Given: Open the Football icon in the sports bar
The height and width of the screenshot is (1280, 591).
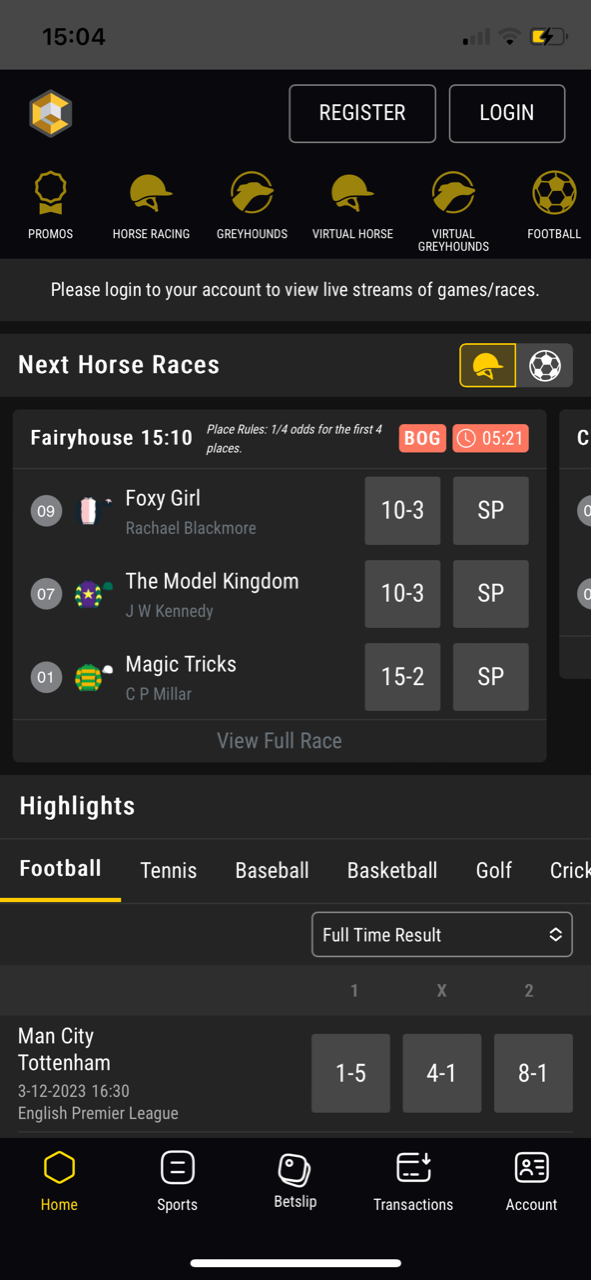Looking at the screenshot, I should click(x=554, y=192).
